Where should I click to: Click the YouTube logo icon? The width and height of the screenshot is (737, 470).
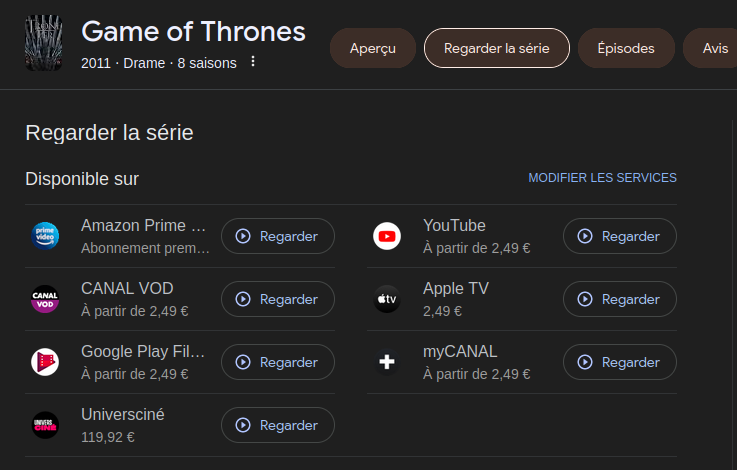pos(387,236)
